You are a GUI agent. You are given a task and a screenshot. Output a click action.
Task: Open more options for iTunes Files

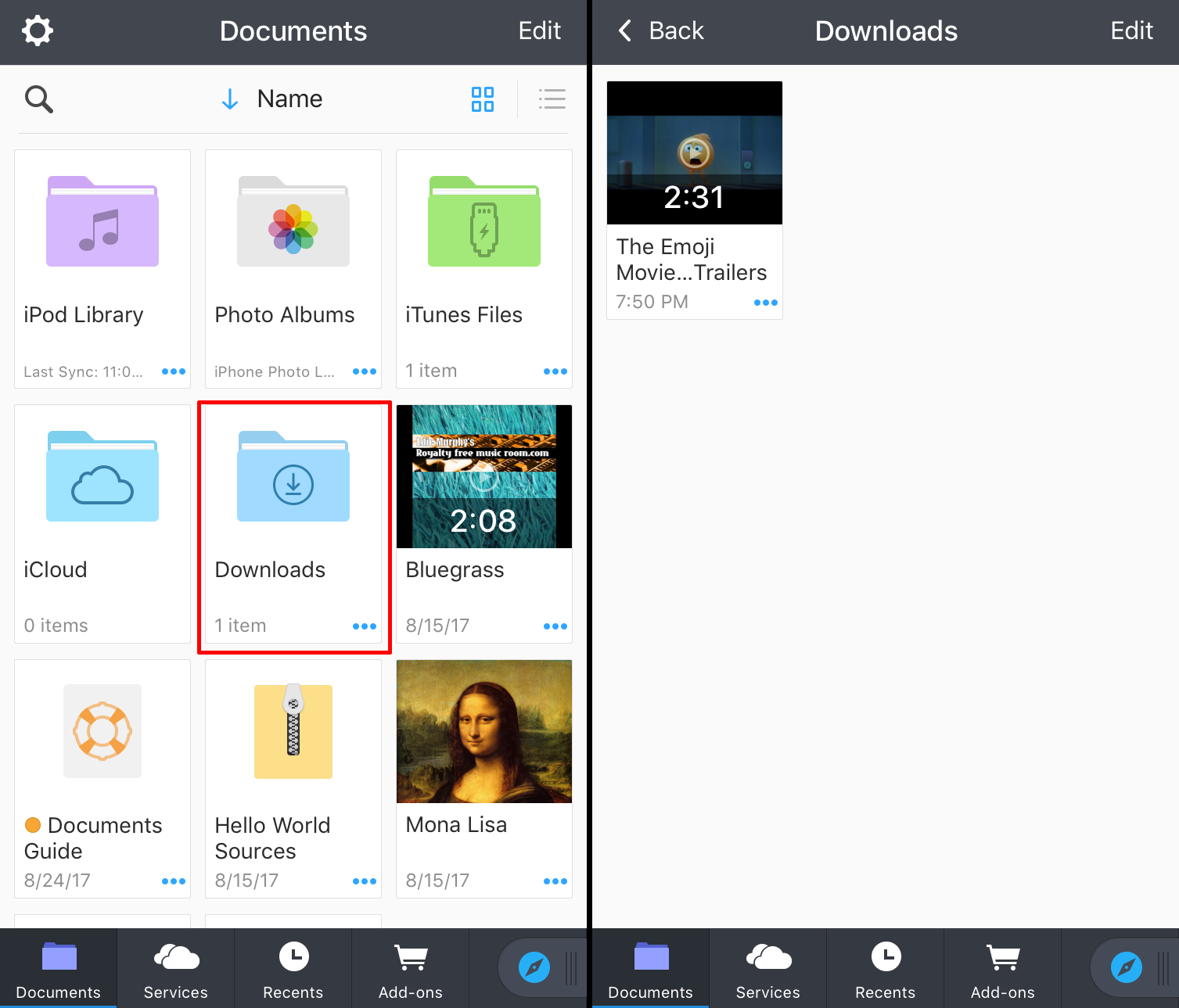click(x=555, y=371)
